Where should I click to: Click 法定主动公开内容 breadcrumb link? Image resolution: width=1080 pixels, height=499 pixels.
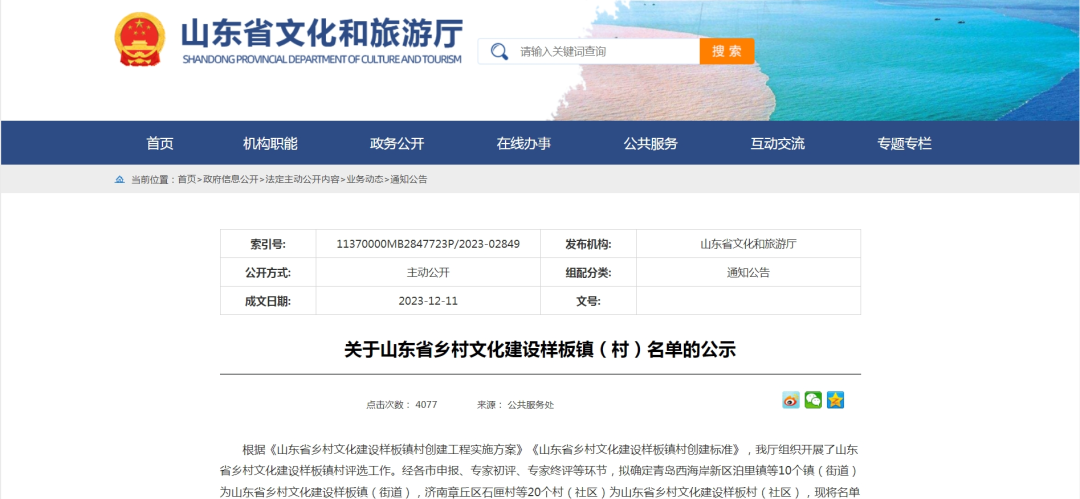[x=302, y=179]
